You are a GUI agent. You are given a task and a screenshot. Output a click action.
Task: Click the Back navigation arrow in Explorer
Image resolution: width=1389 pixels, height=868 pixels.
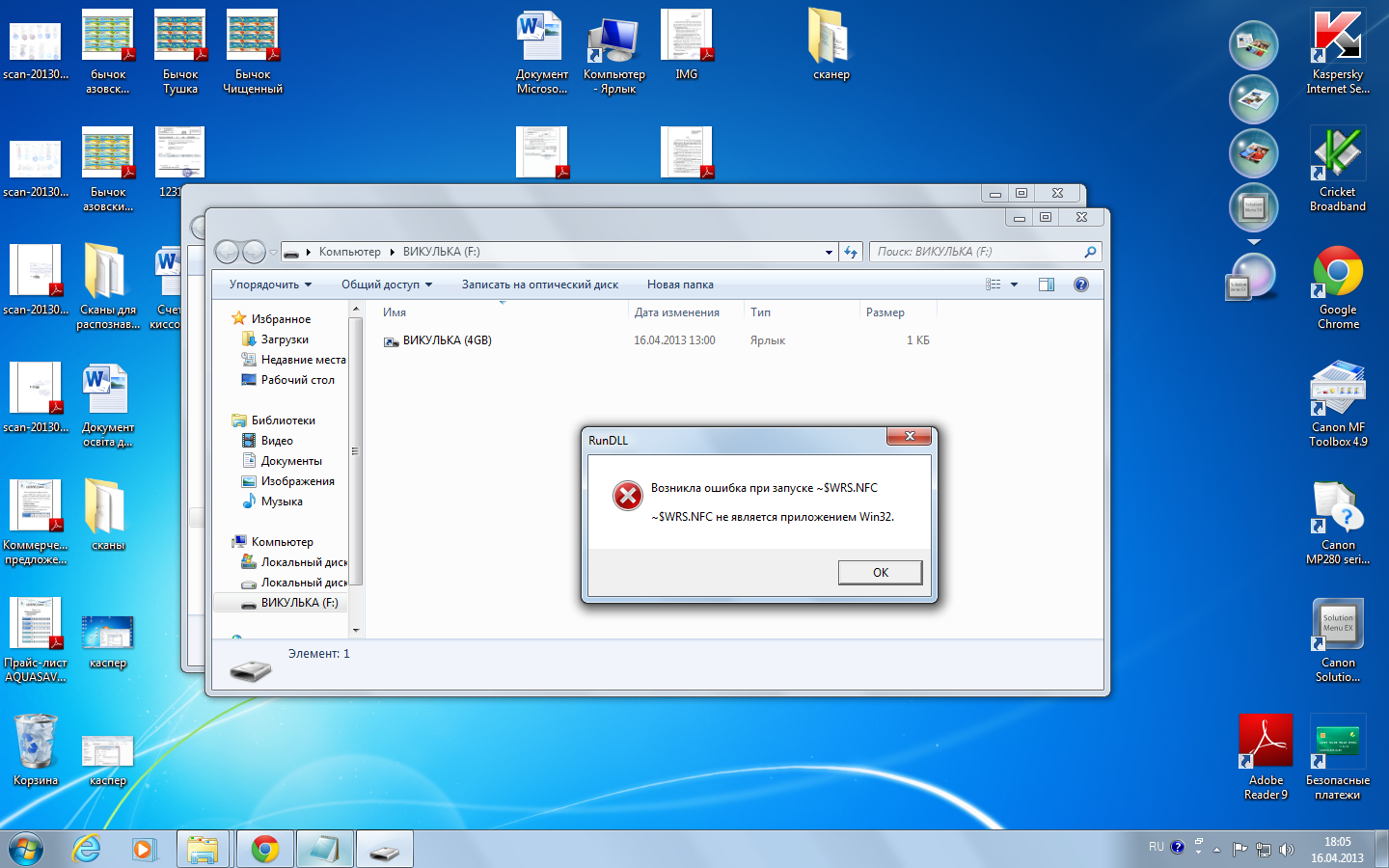[x=227, y=252]
